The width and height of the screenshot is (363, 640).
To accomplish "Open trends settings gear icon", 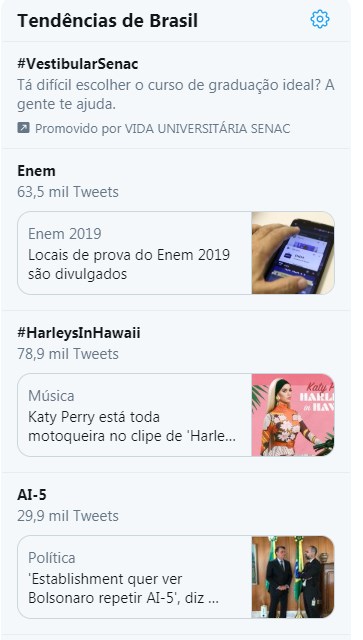I will point(320,19).
